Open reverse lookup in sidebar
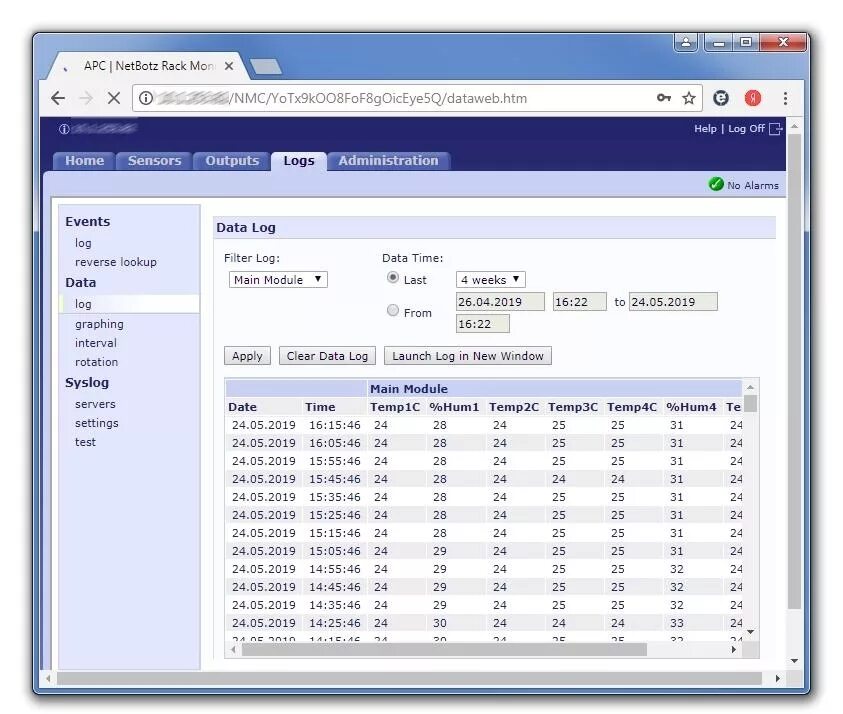This screenshot has width=843, height=714. 116,262
